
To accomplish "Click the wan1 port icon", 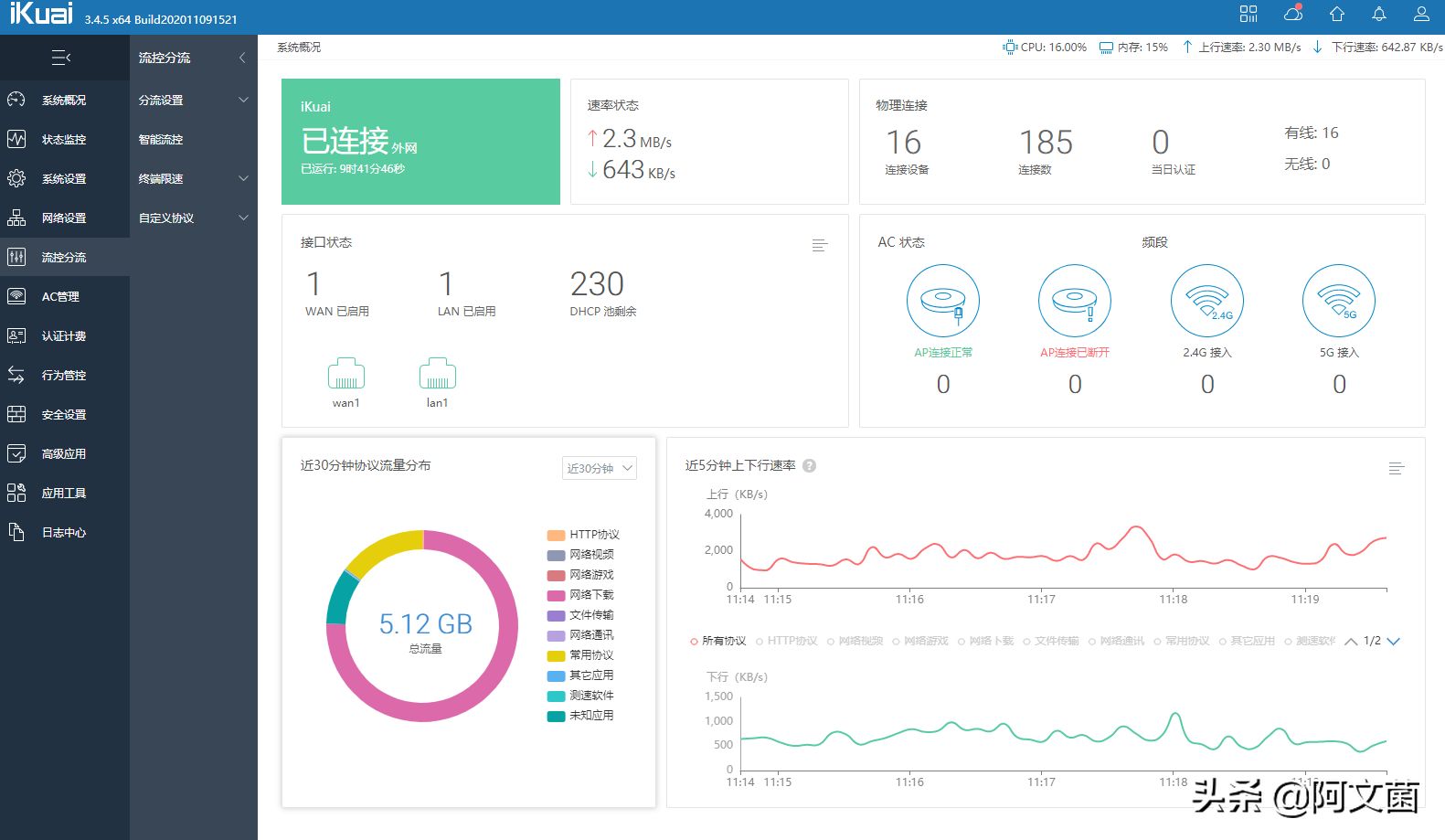I will [x=346, y=373].
